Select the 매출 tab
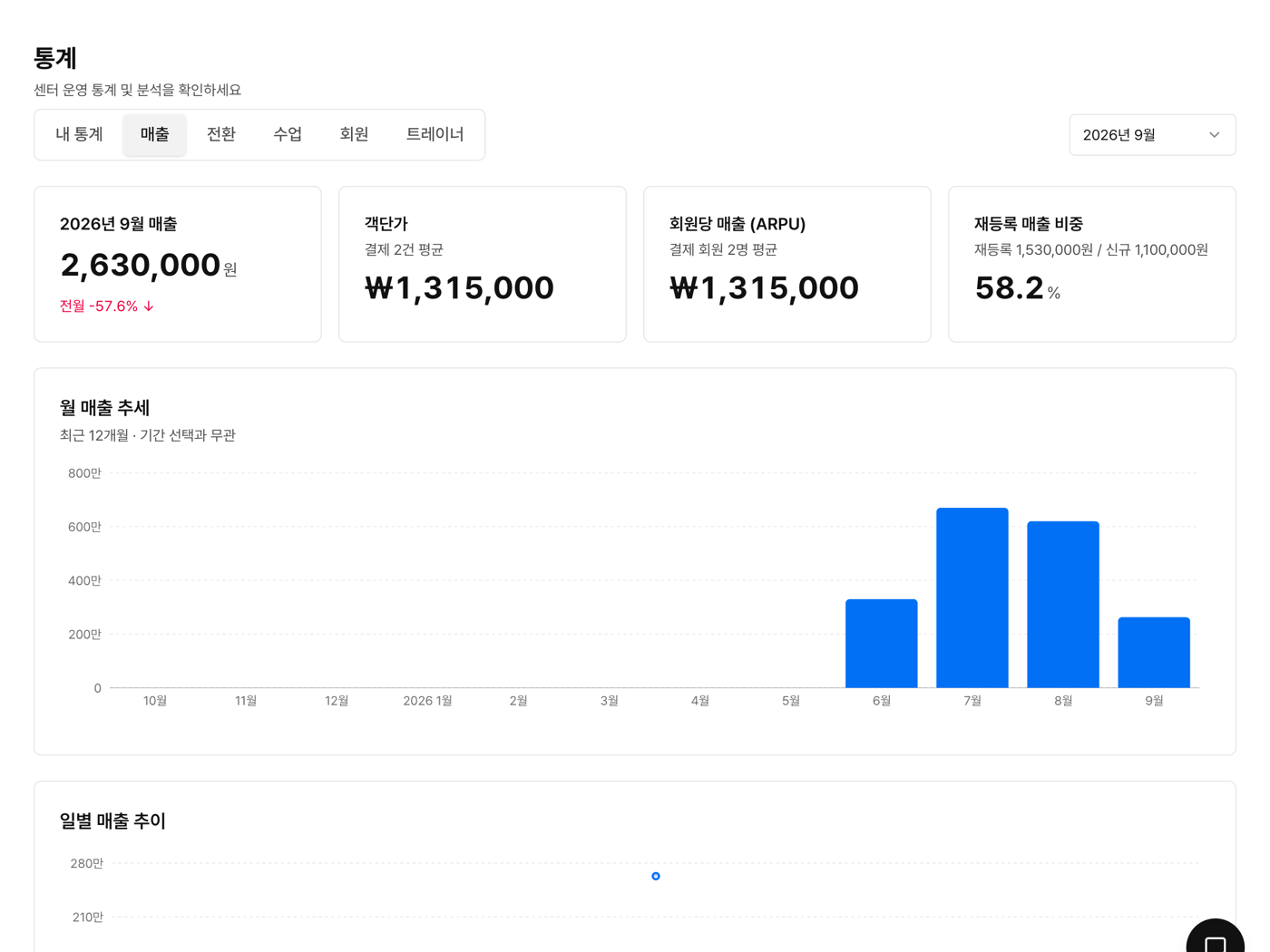 [x=155, y=134]
